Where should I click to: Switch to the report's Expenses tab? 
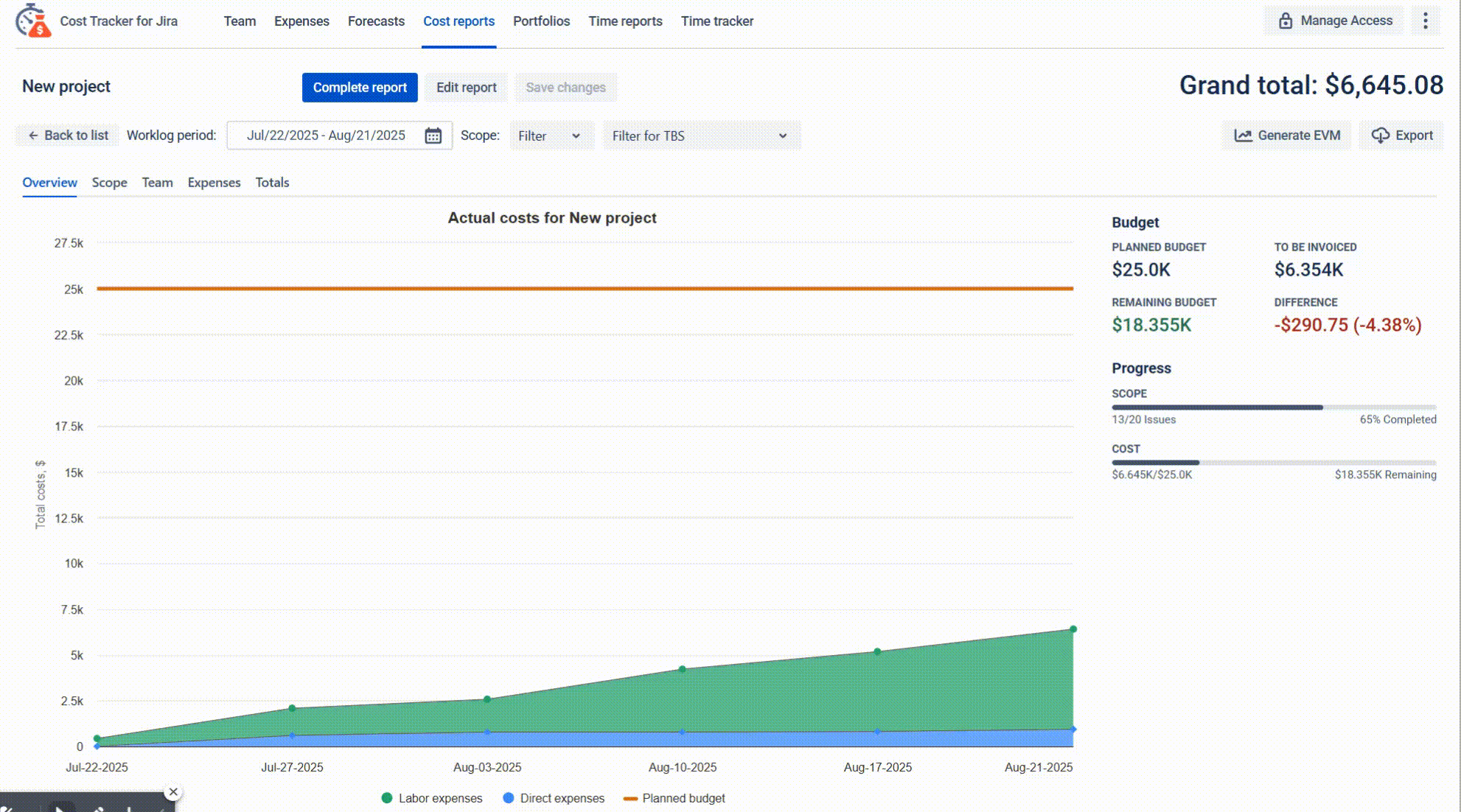coord(214,182)
